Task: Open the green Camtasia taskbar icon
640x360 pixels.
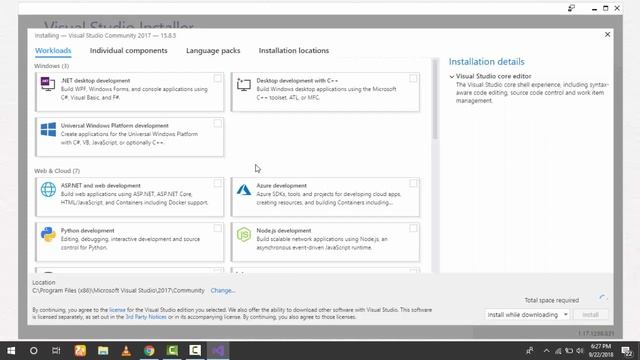Action: 172,351
